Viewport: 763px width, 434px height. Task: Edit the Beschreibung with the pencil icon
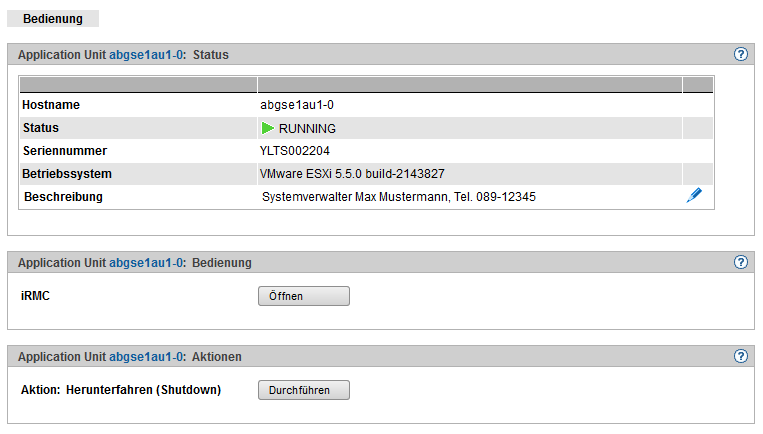(694, 196)
